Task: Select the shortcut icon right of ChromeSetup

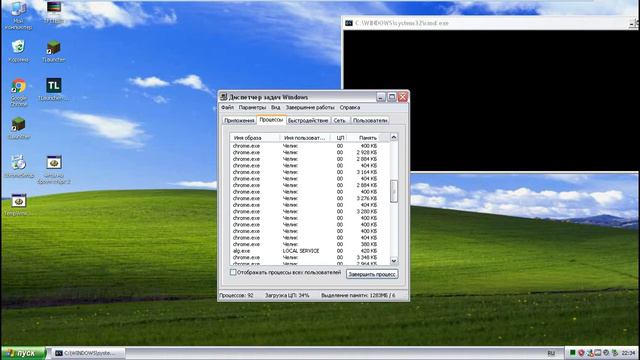Action: 53,169
